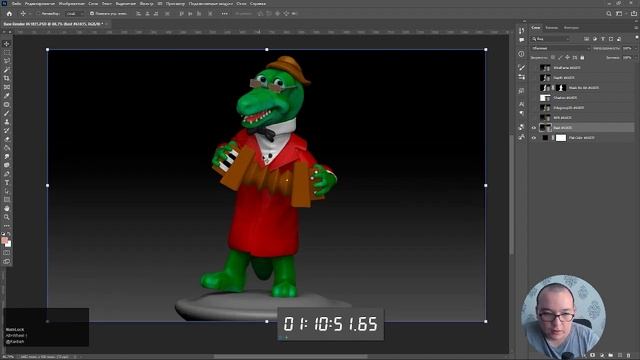Open the info circle panel icon
The width and height of the screenshot is (640, 360).
pos(521,54)
